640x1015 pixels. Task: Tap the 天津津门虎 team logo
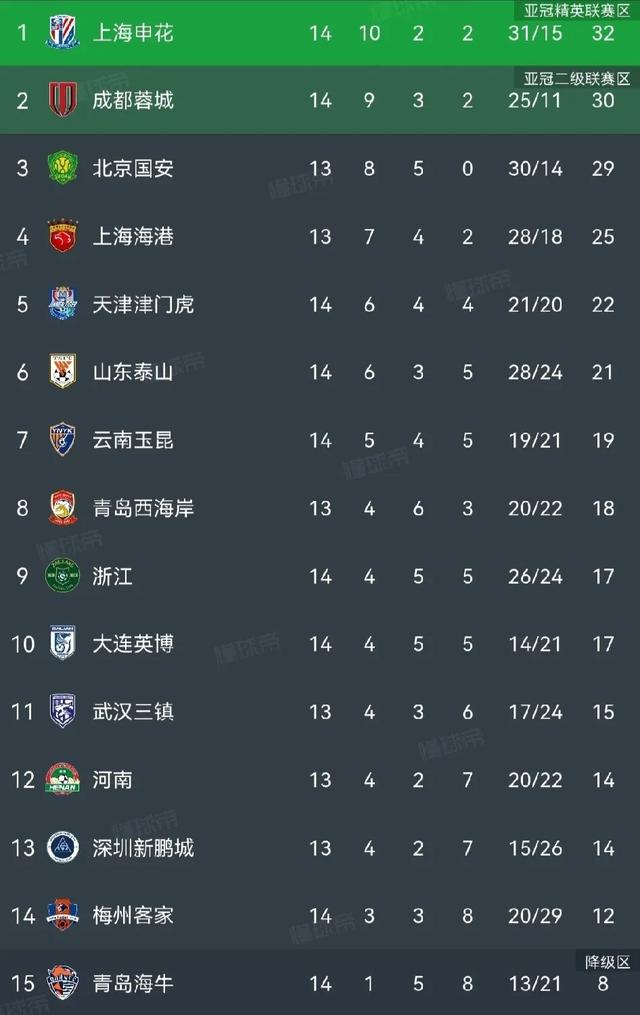click(x=63, y=304)
